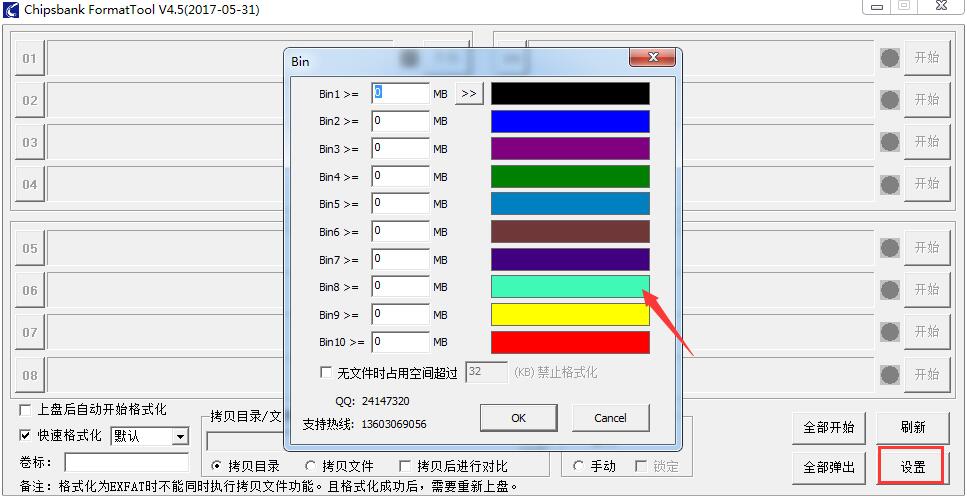Screen dimensions: 967x498
Task: Click the 设置 settings button
Action: [x=912, y=467]
